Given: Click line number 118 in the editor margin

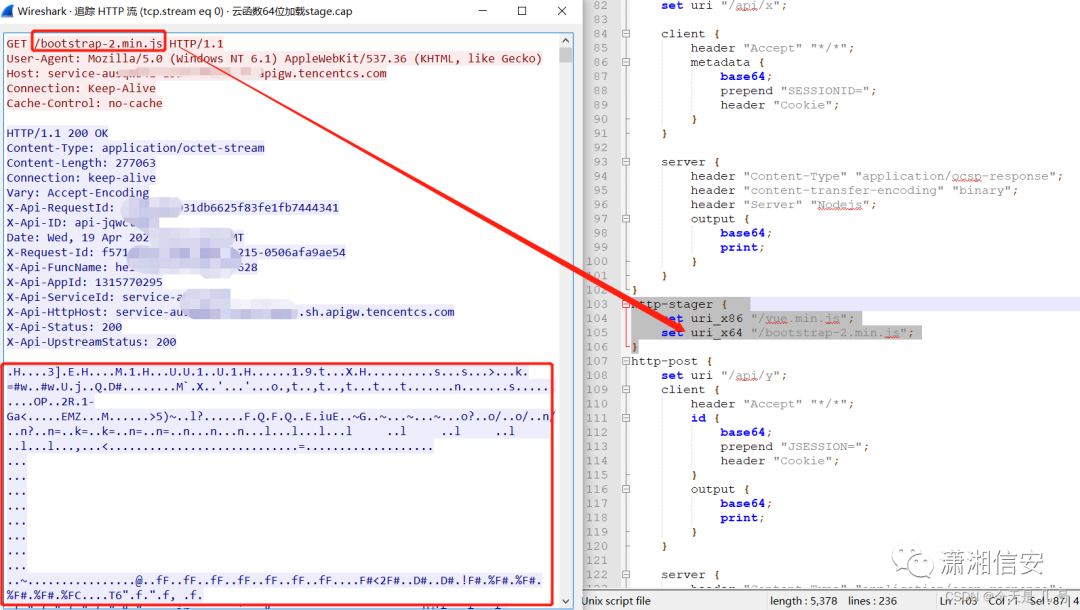Looking at the screenshot, I should point(597,518).
